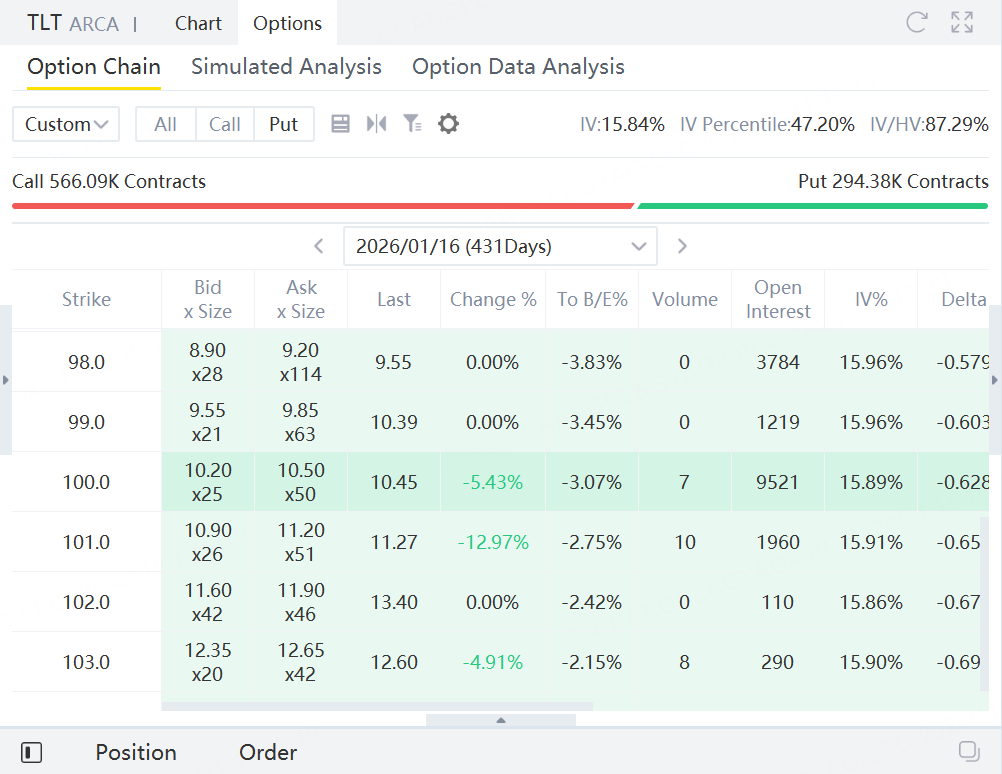1002x774 pixels.
Task: Click the refresh icon at top right
Action: (915, 23)
